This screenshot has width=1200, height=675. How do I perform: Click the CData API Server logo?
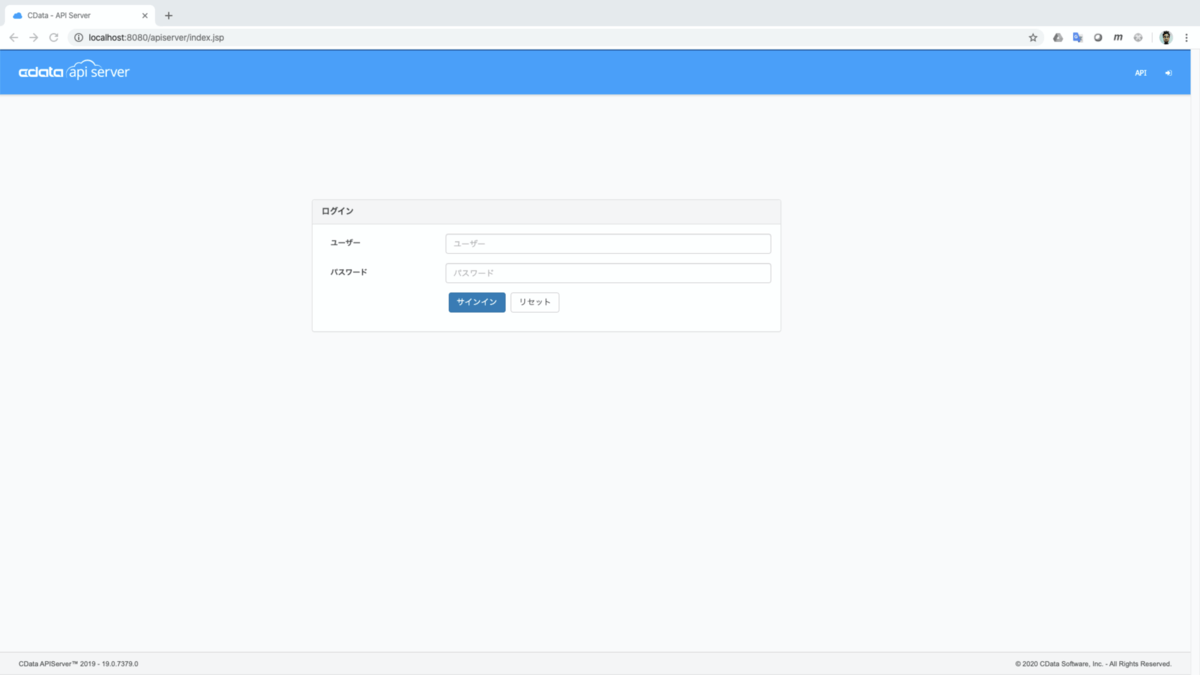[x=74, y=72]
